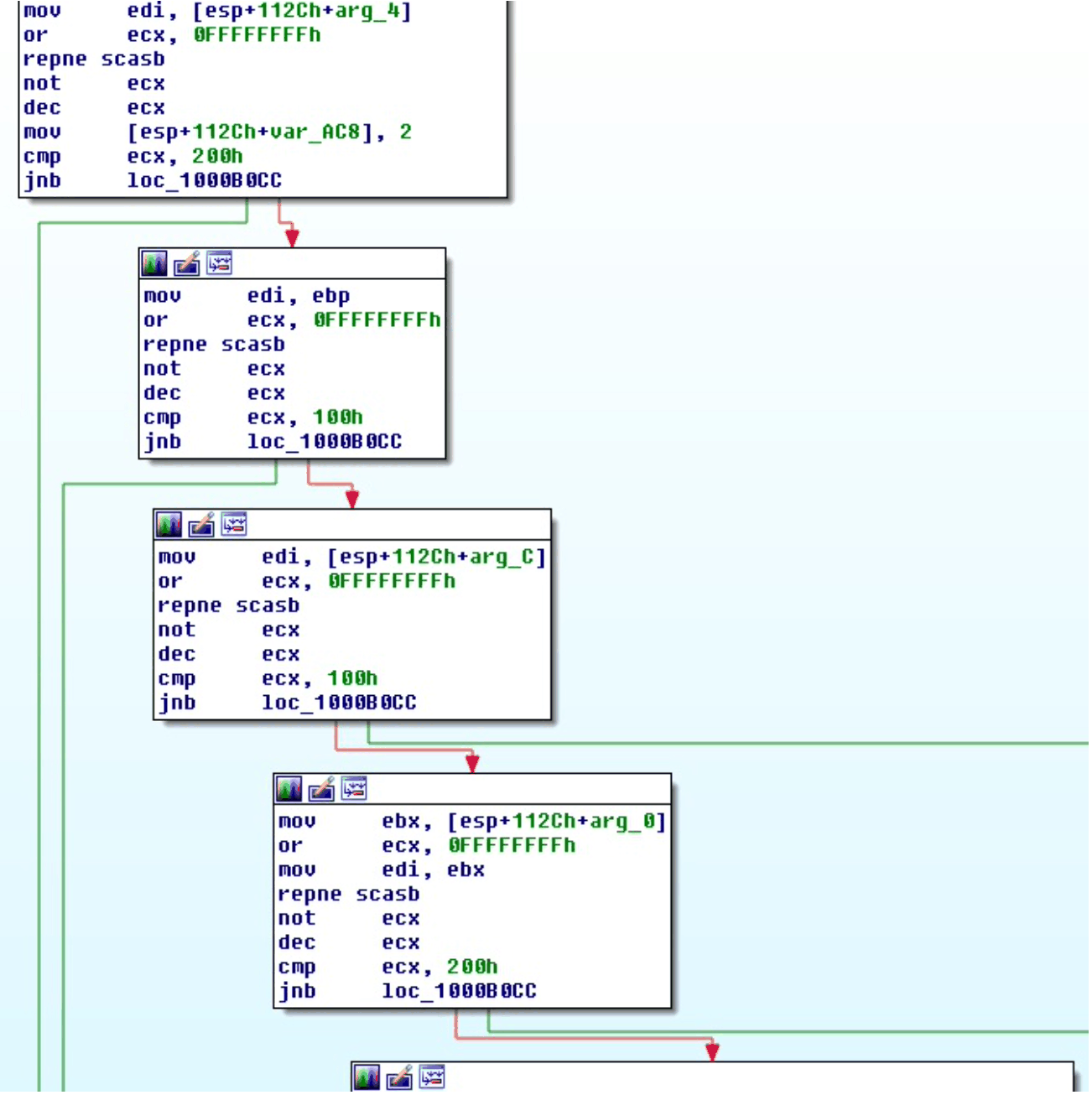The height and width of the screenshot is (1095, 1092).
Task: Follow 'loc_1000B0CC' in the arg_0 block jnb line
Action: click(x=459, y=992)
